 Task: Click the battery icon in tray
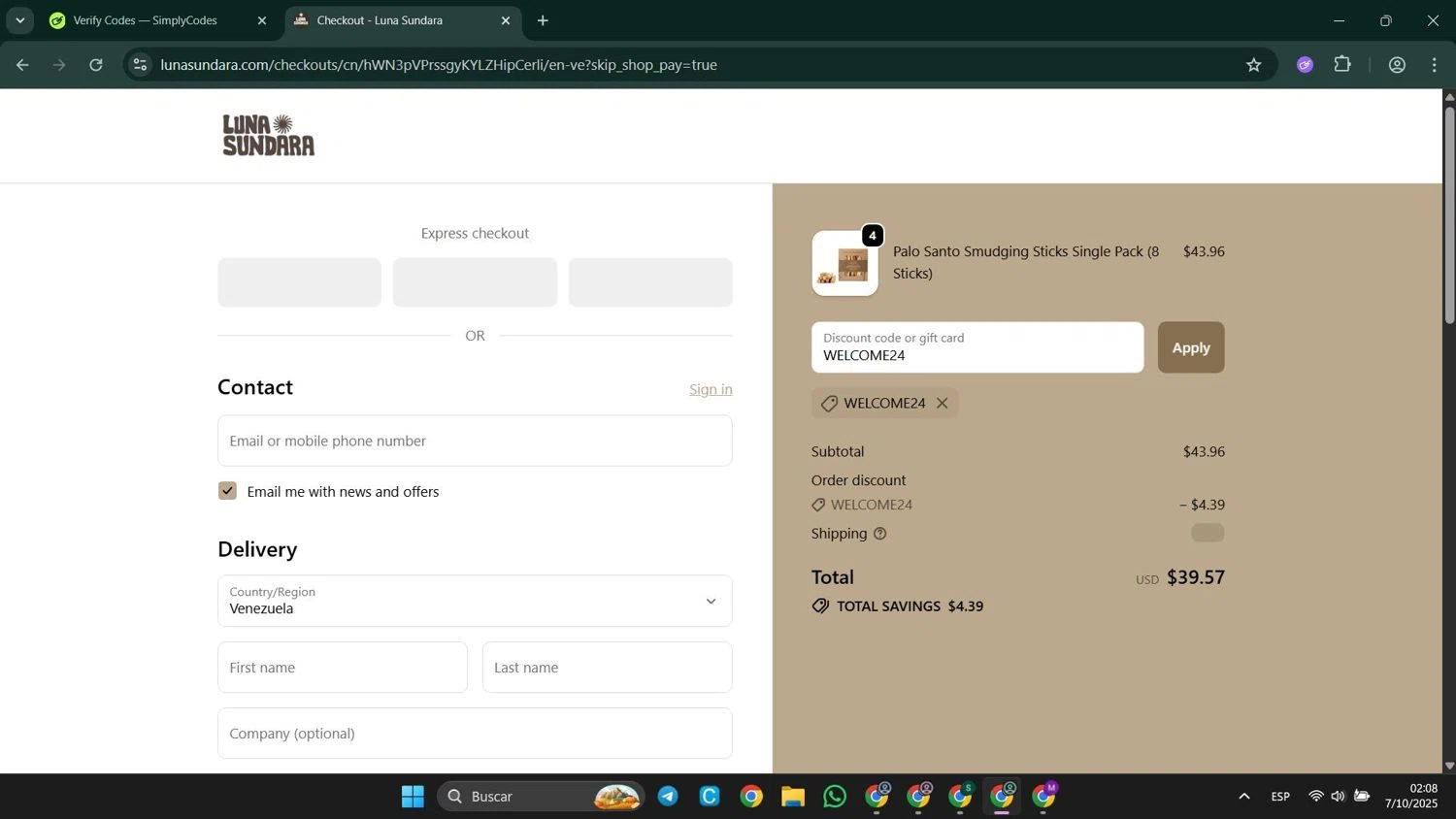coord(1362,797)
